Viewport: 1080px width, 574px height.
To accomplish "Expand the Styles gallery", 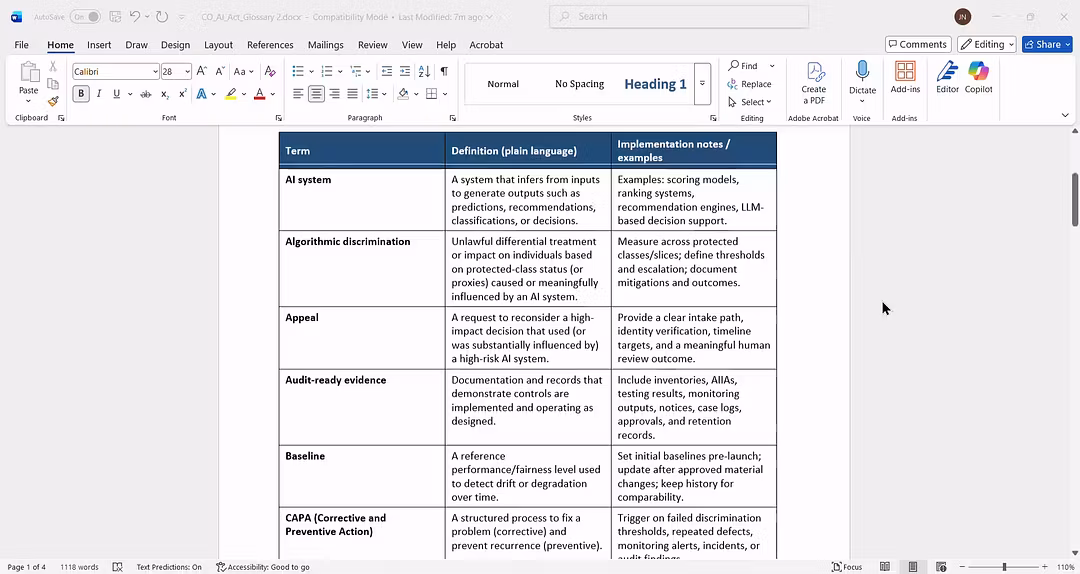I will coord(702,83).
